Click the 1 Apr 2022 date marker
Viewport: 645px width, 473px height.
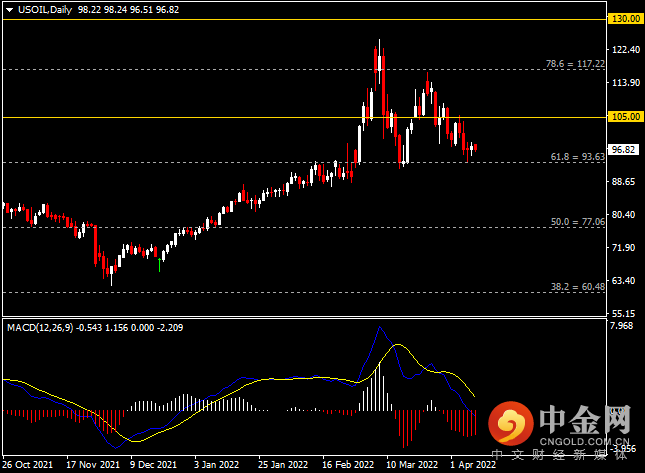tap(472, 465)
